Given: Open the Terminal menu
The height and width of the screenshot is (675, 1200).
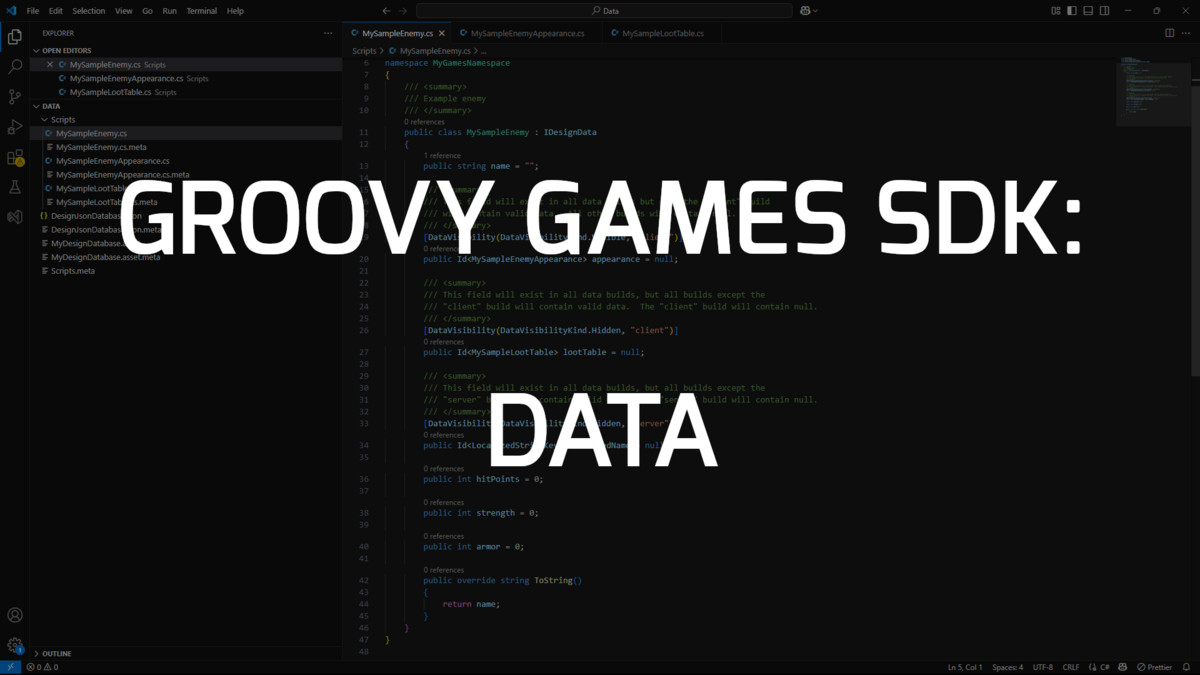Looking at the screenshot, I should click(x=201, y=11).
